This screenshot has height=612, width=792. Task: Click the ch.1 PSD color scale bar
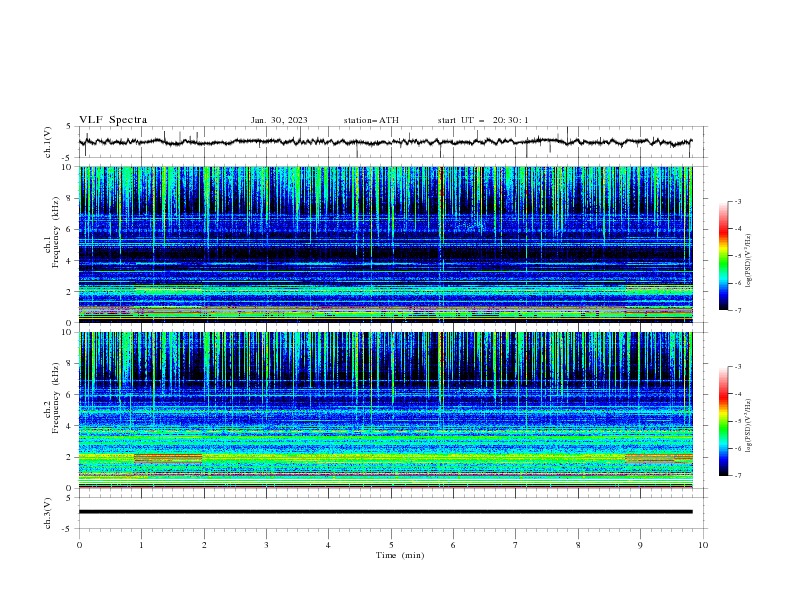[723, 256]
